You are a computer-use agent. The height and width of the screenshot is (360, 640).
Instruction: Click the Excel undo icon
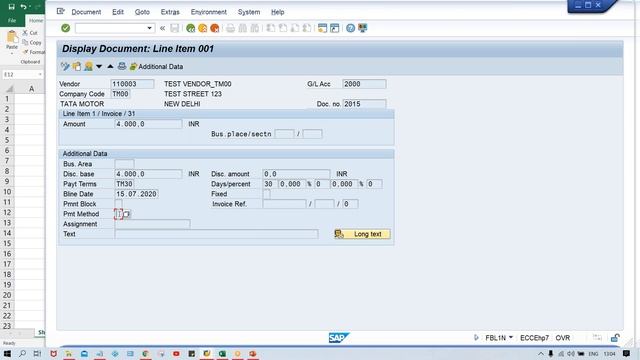point(24,6)
